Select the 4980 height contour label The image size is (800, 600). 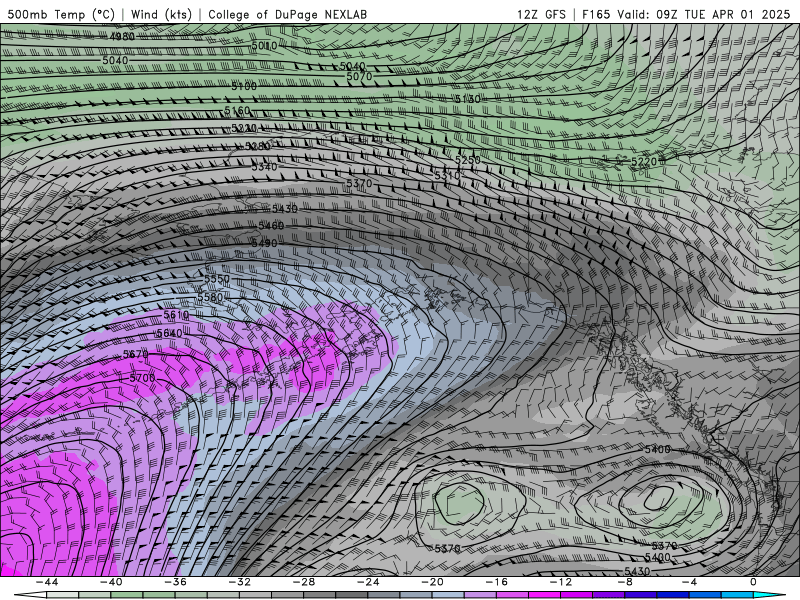[x=122, y=37]
